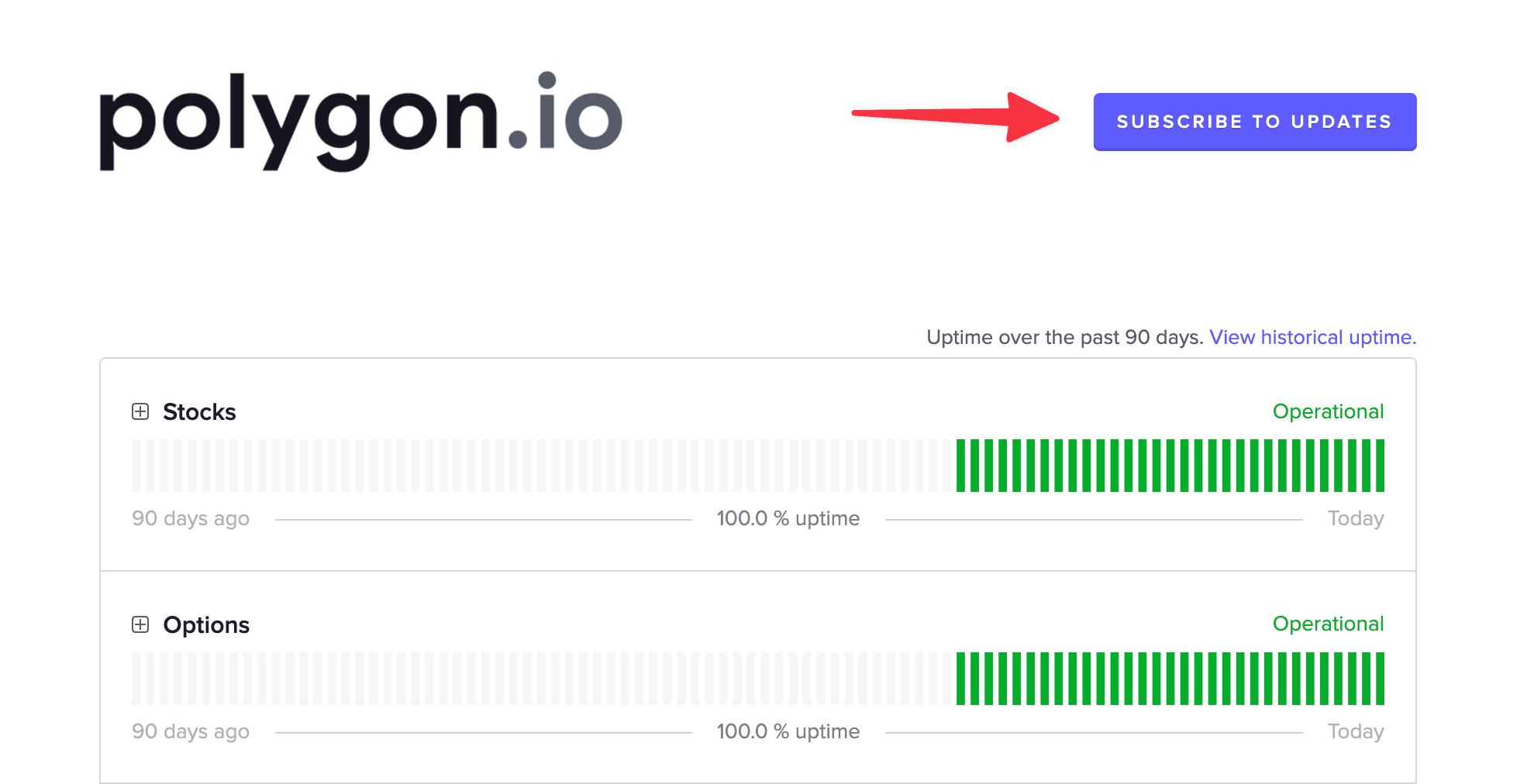Select the rightmost green bar in Stocks uptime
The height and width of the screenshot is (784, 1527).
point(1380,466)
